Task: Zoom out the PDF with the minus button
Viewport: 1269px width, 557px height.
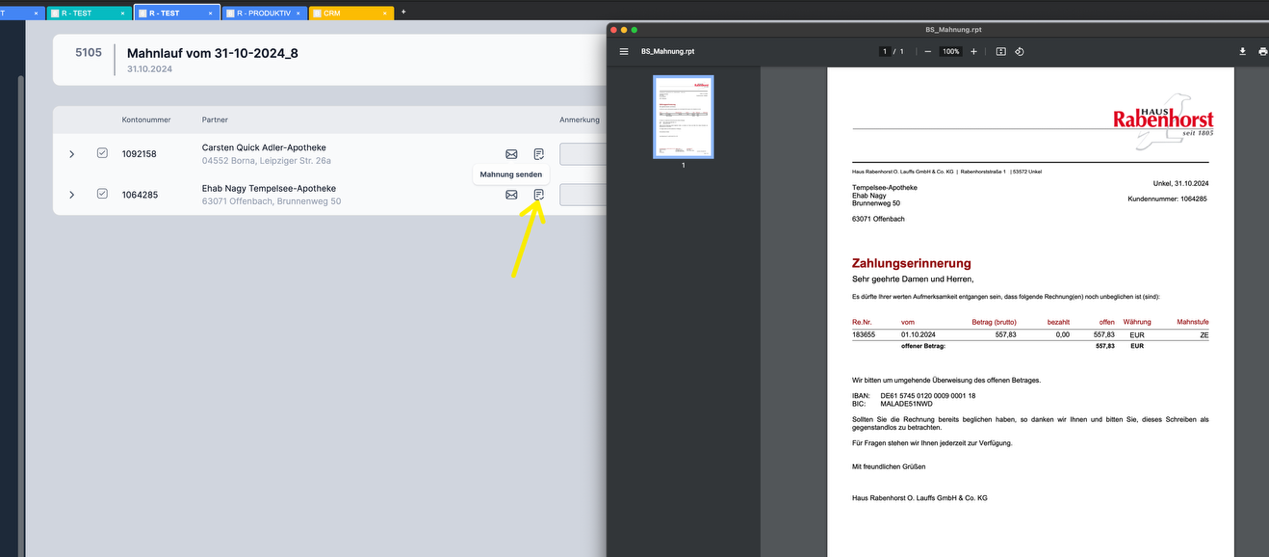Action: (928, 51)
